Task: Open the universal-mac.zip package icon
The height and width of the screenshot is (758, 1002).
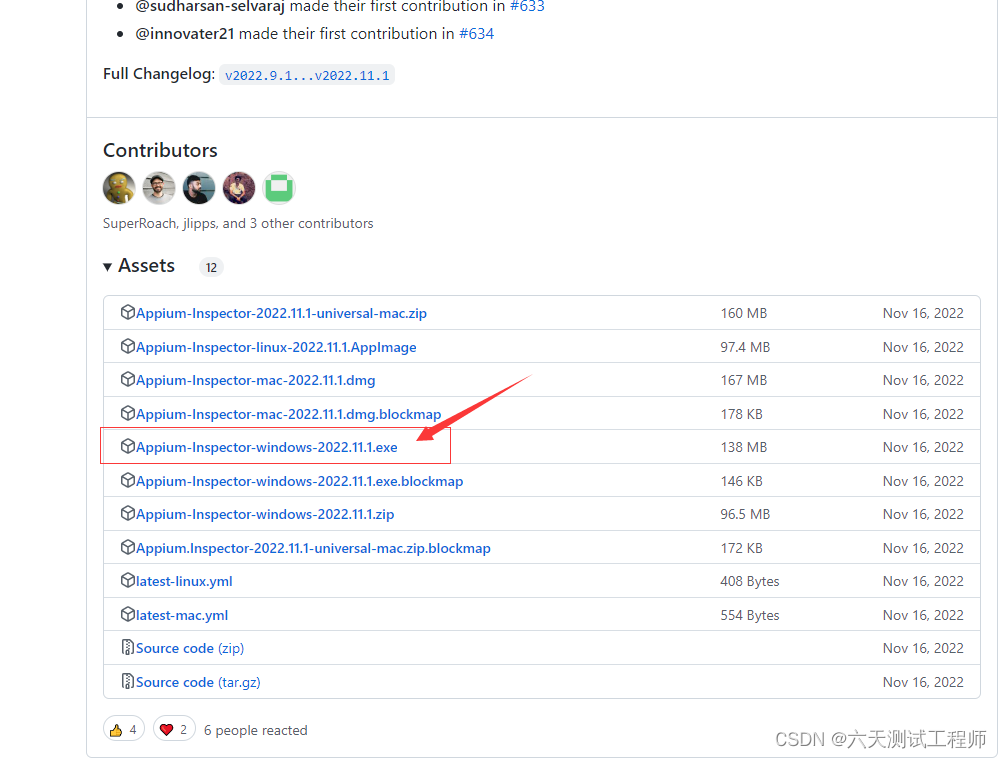Action: click(x=128, y=313)
